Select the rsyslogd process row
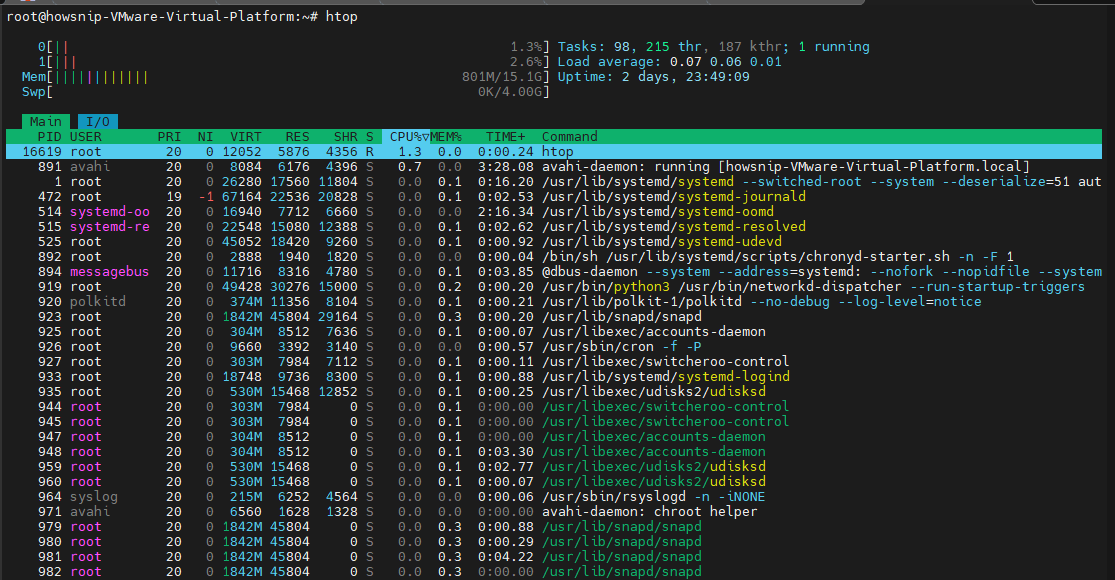 pyautogui.click(x=554, y=496)
